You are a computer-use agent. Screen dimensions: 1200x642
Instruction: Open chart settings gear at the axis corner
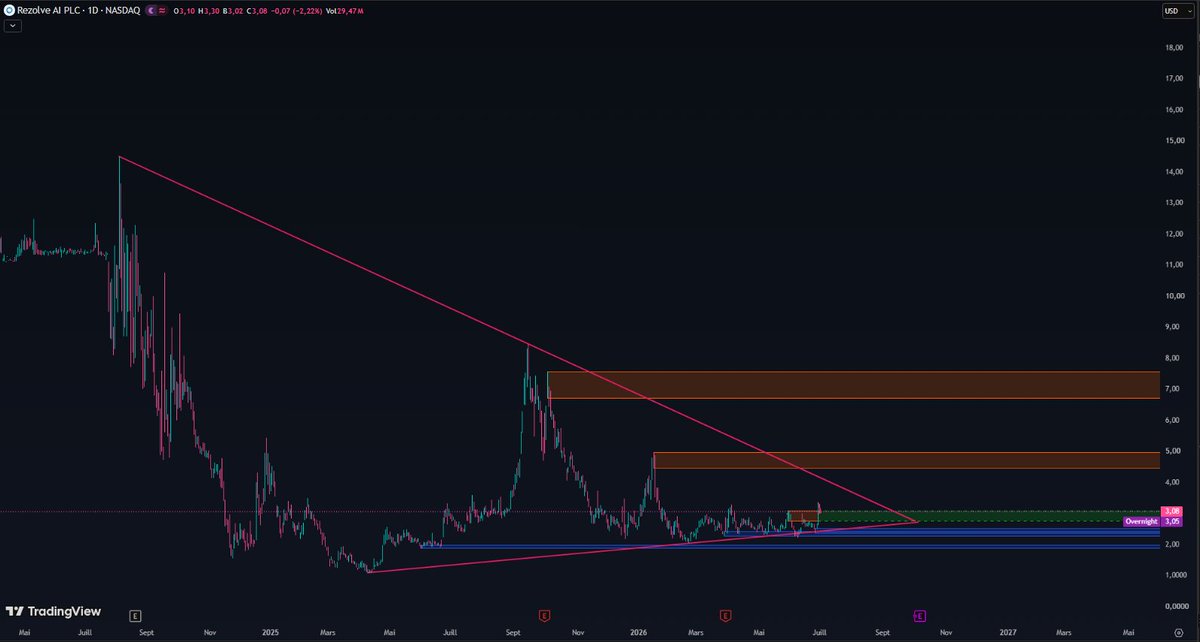tap(1179, 632)
